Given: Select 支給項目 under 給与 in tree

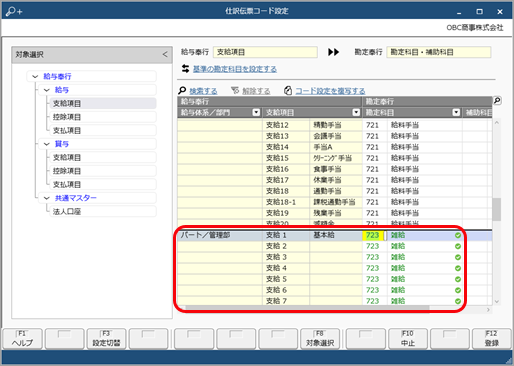Looking at the screenshot, I should point(103,103).
